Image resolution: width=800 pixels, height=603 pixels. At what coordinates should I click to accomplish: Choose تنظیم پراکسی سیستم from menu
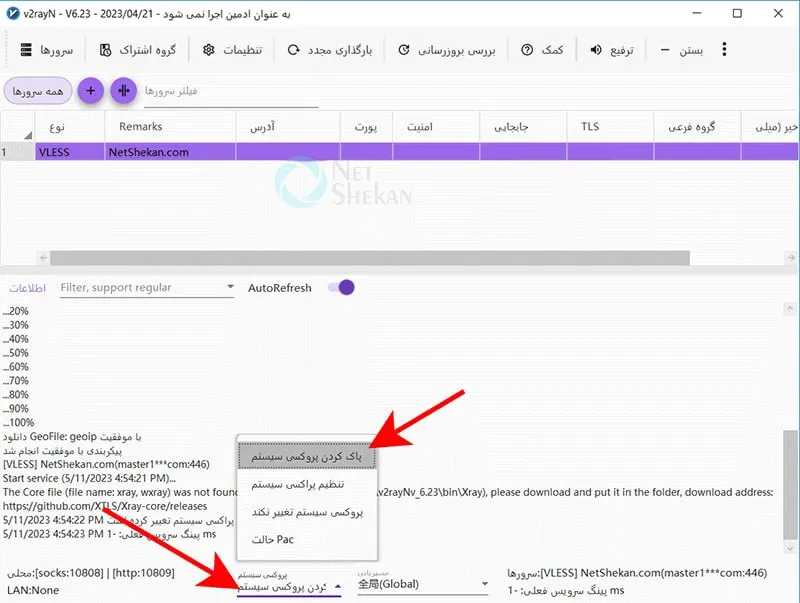coord(307,484)
